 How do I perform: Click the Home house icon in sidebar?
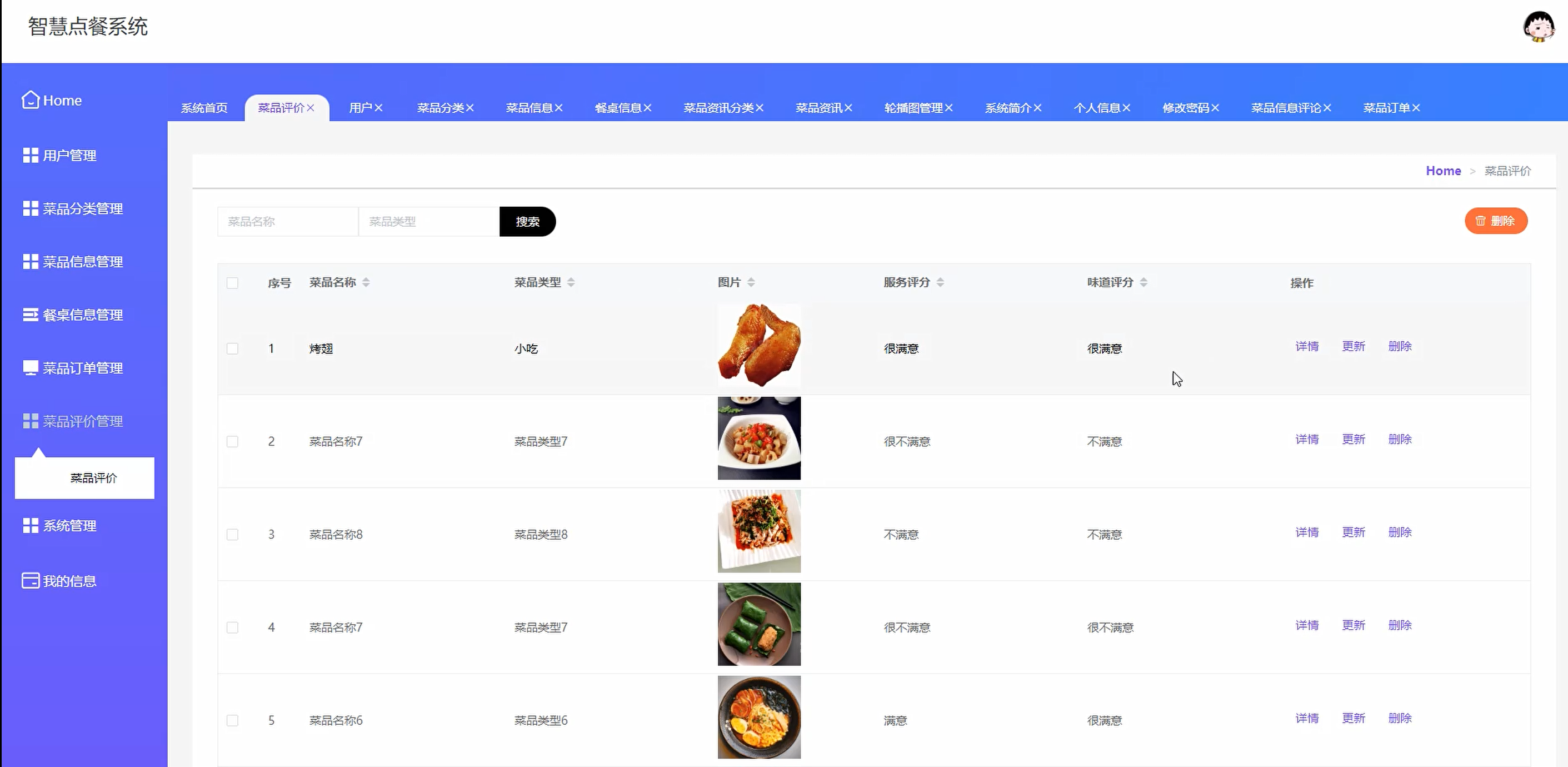click(31, 100)
